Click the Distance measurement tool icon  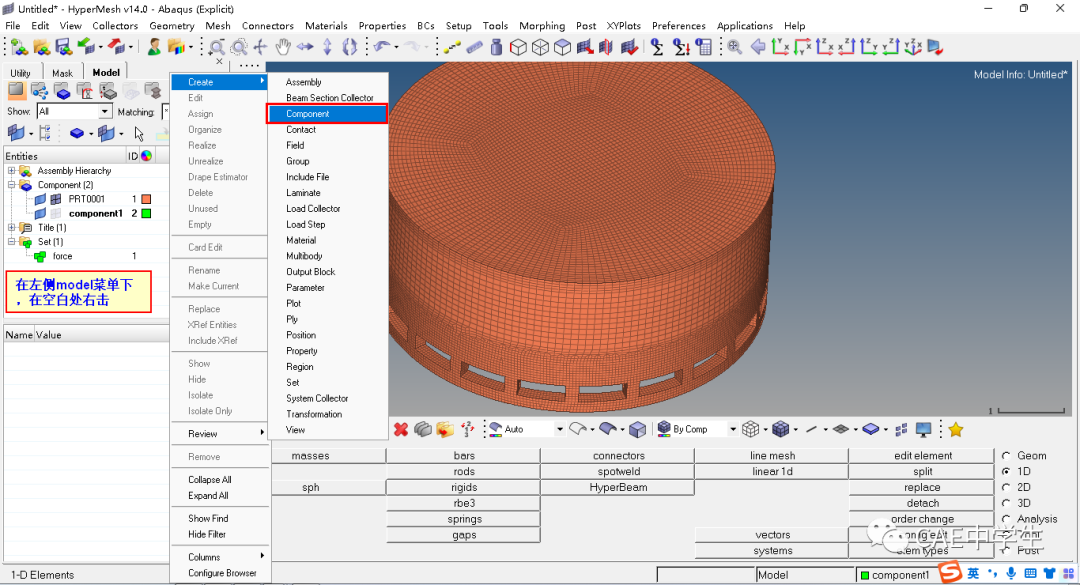[x=453, y=47]
